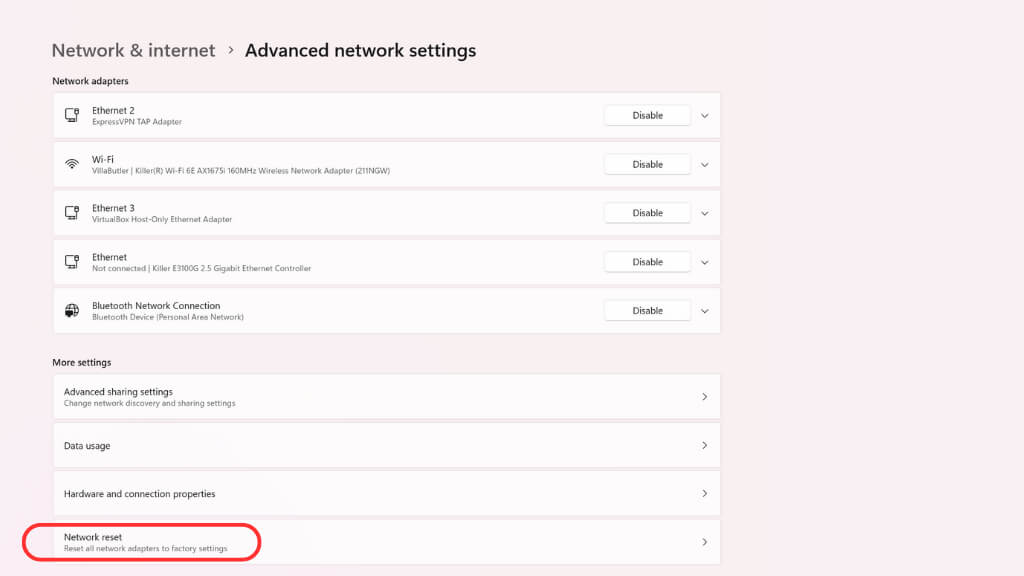1024x576 pixels.
Task: Disable the Wi-Fi adapter
Action: (647, 164)
